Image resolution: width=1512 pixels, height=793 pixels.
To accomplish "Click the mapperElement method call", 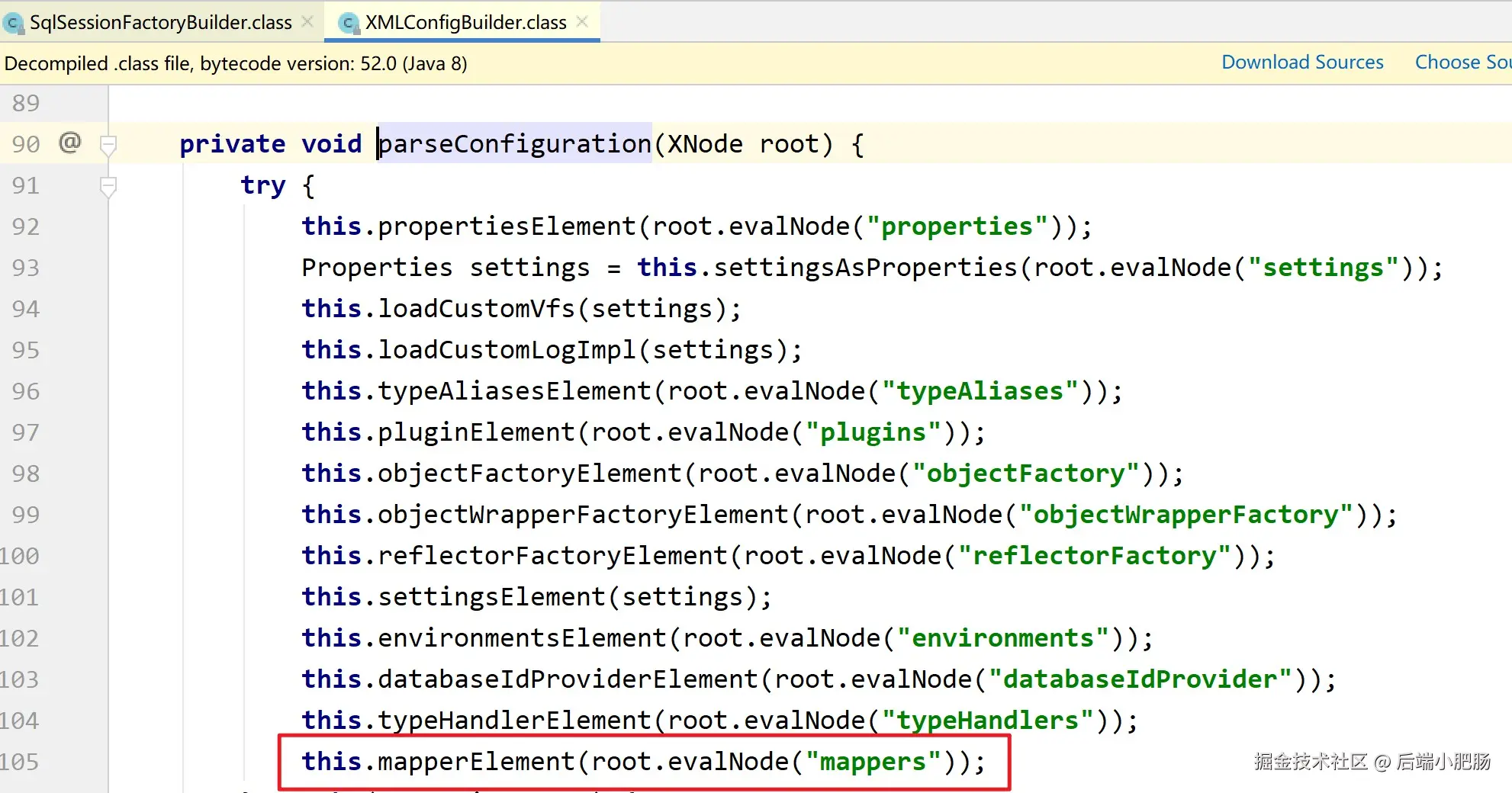I will pos(476,762).
